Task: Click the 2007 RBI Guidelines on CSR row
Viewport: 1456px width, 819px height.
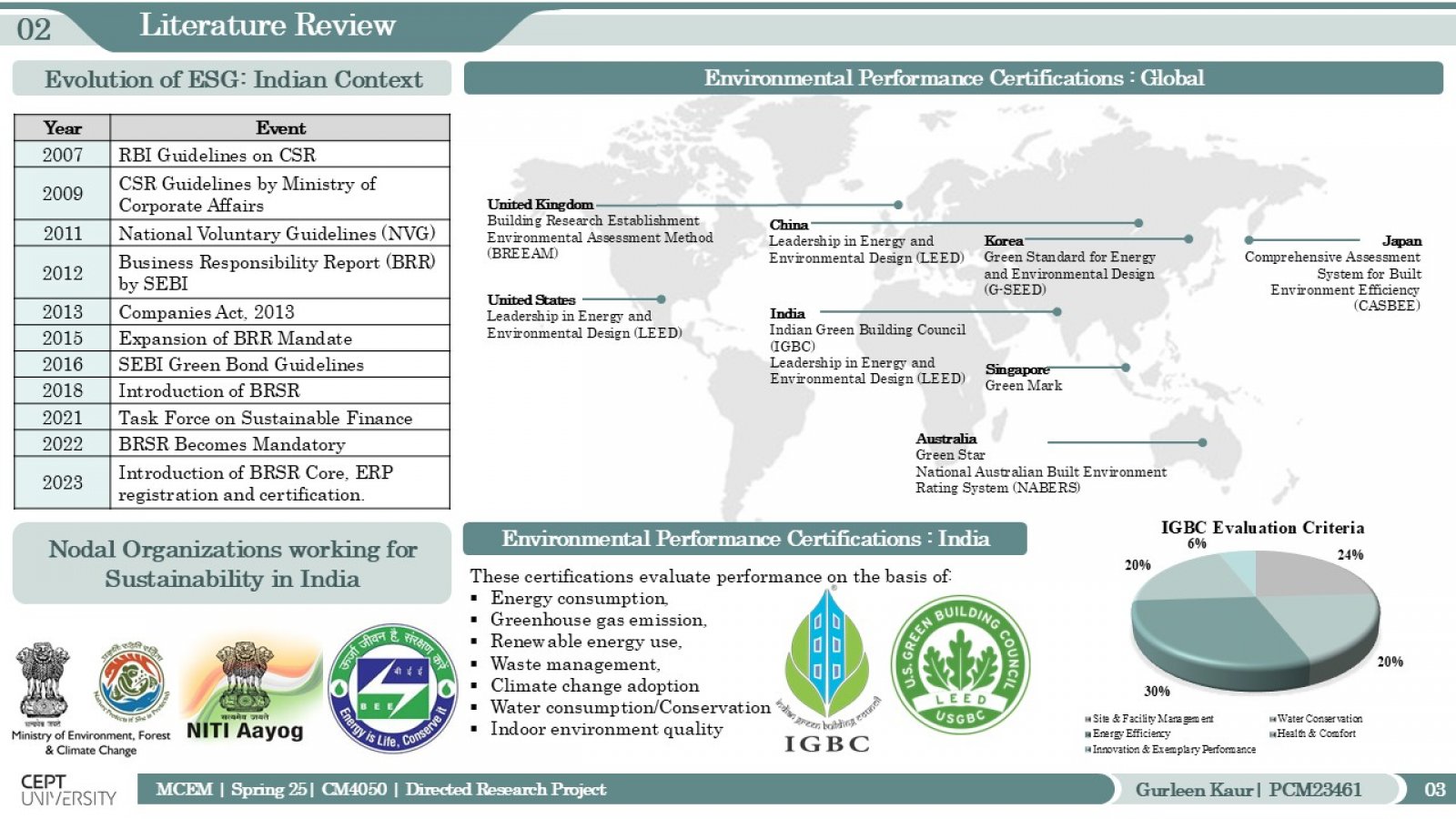Action: pos(232,155)
